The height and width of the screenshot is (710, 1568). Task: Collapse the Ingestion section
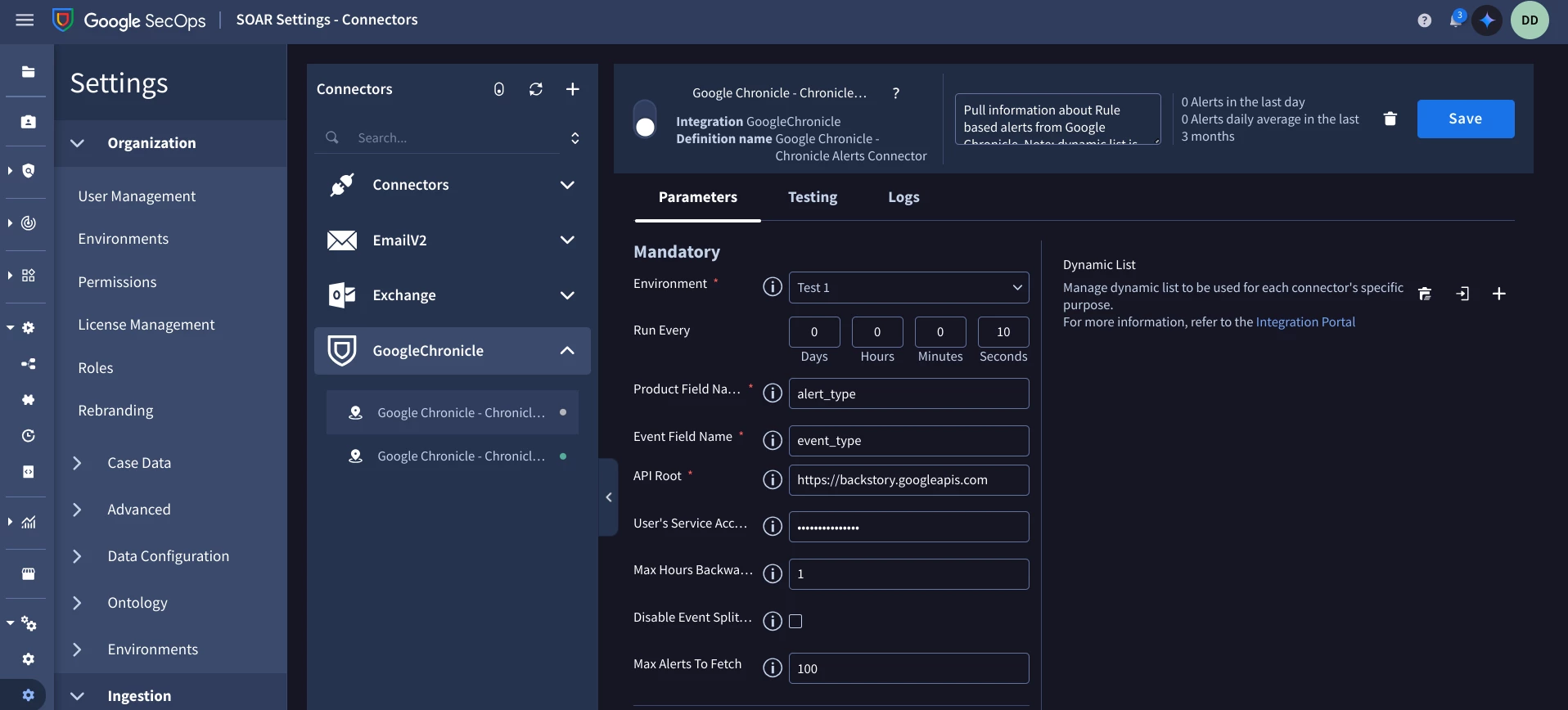tap(77, 696)
